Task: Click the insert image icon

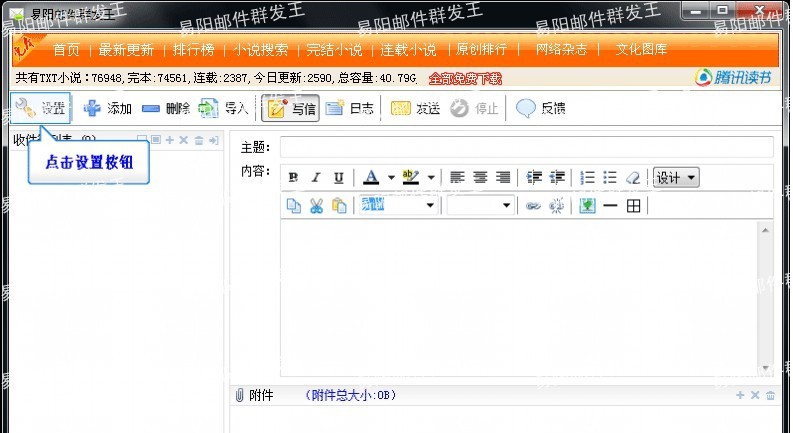Action: [x=587, y=205]
